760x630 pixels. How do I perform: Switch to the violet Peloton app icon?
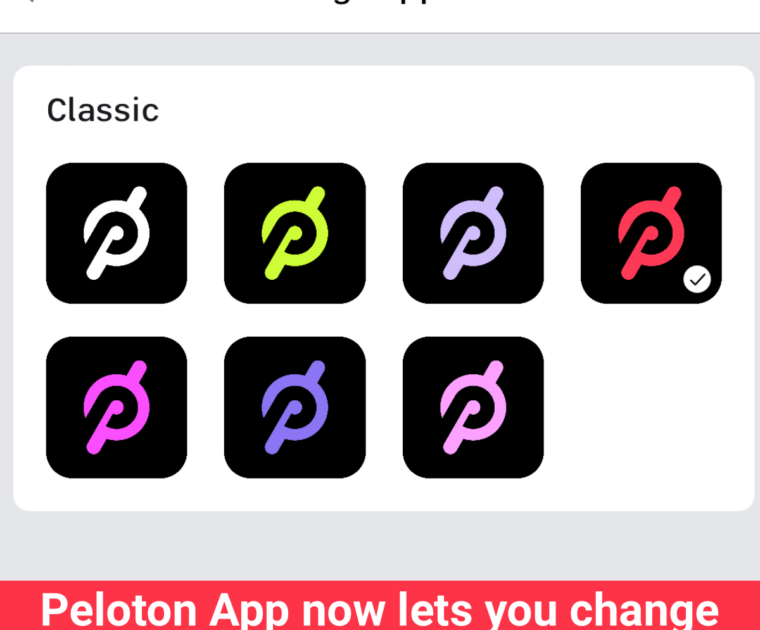(295, 407)
